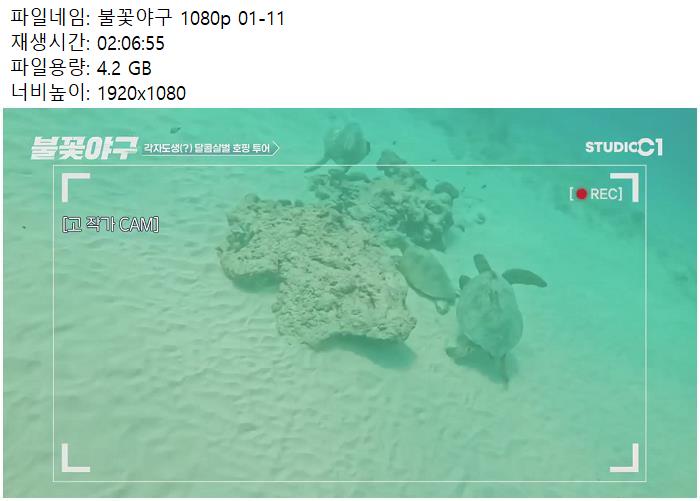Screen dimensions: 700x501
Task: Click the bottom-right viewfinder corner bracket
Action: pos(625,458)
